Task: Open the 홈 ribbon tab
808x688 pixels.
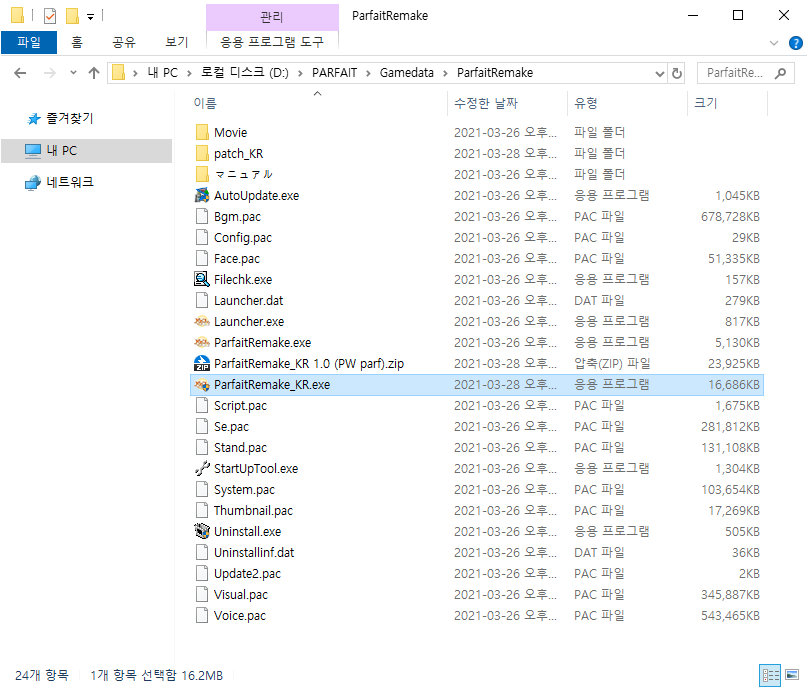Action: (x=77, y=42)
